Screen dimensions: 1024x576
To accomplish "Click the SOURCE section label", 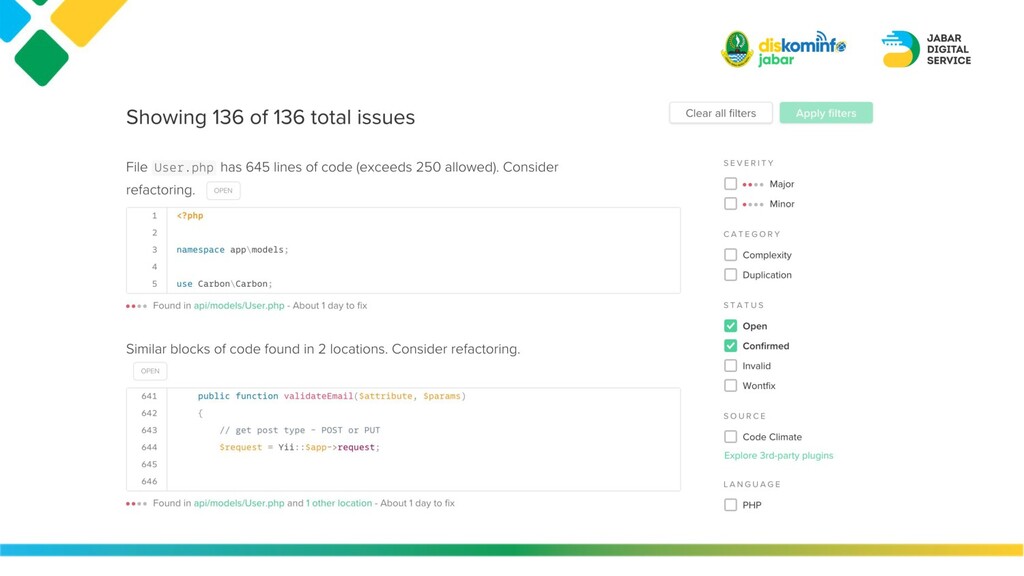I will (744, 416).
